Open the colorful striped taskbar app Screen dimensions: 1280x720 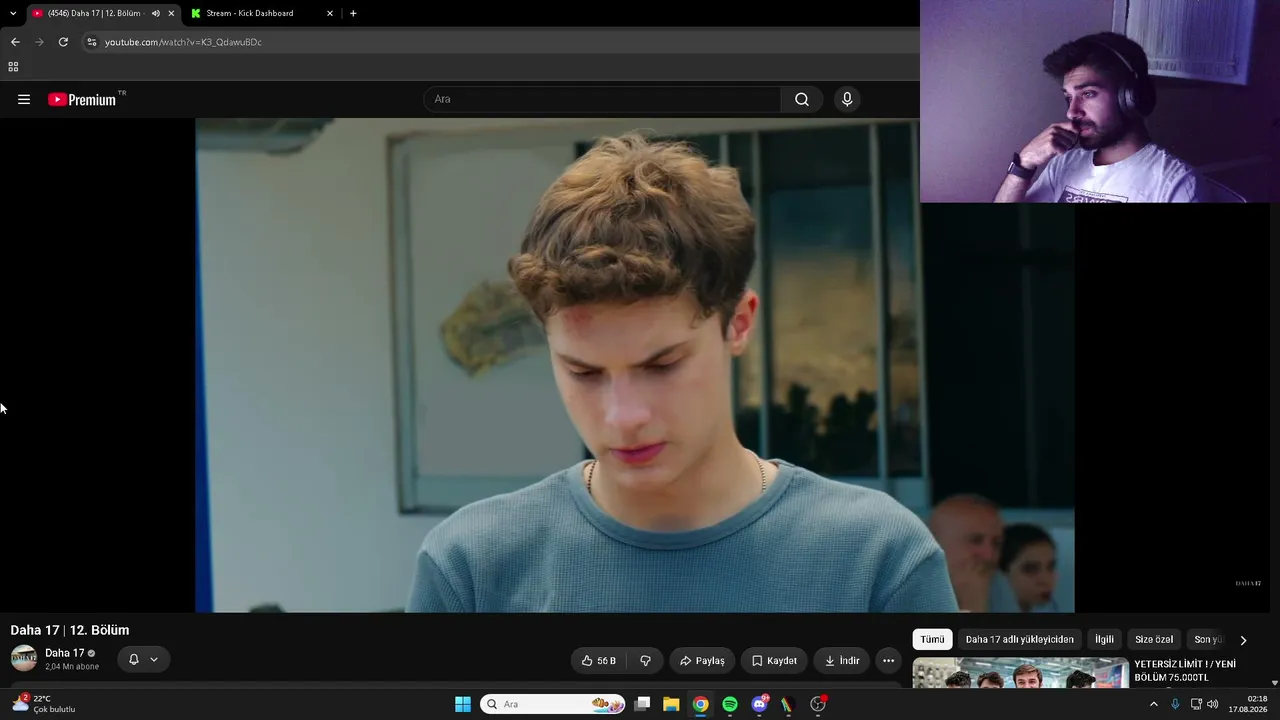(x=788, y=704)
